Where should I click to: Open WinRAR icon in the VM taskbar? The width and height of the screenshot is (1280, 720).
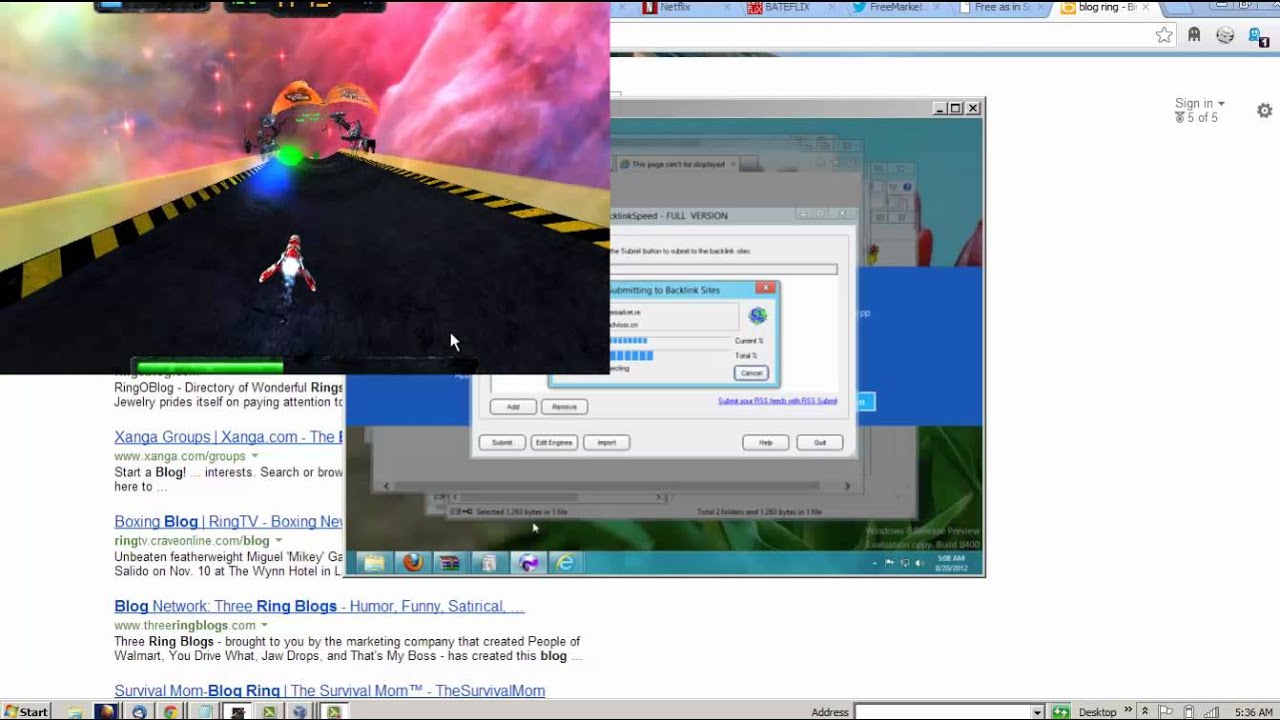coord(450,563)
